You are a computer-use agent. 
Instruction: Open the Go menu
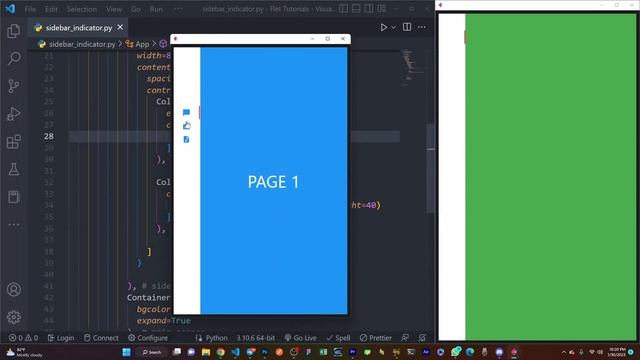136,9
